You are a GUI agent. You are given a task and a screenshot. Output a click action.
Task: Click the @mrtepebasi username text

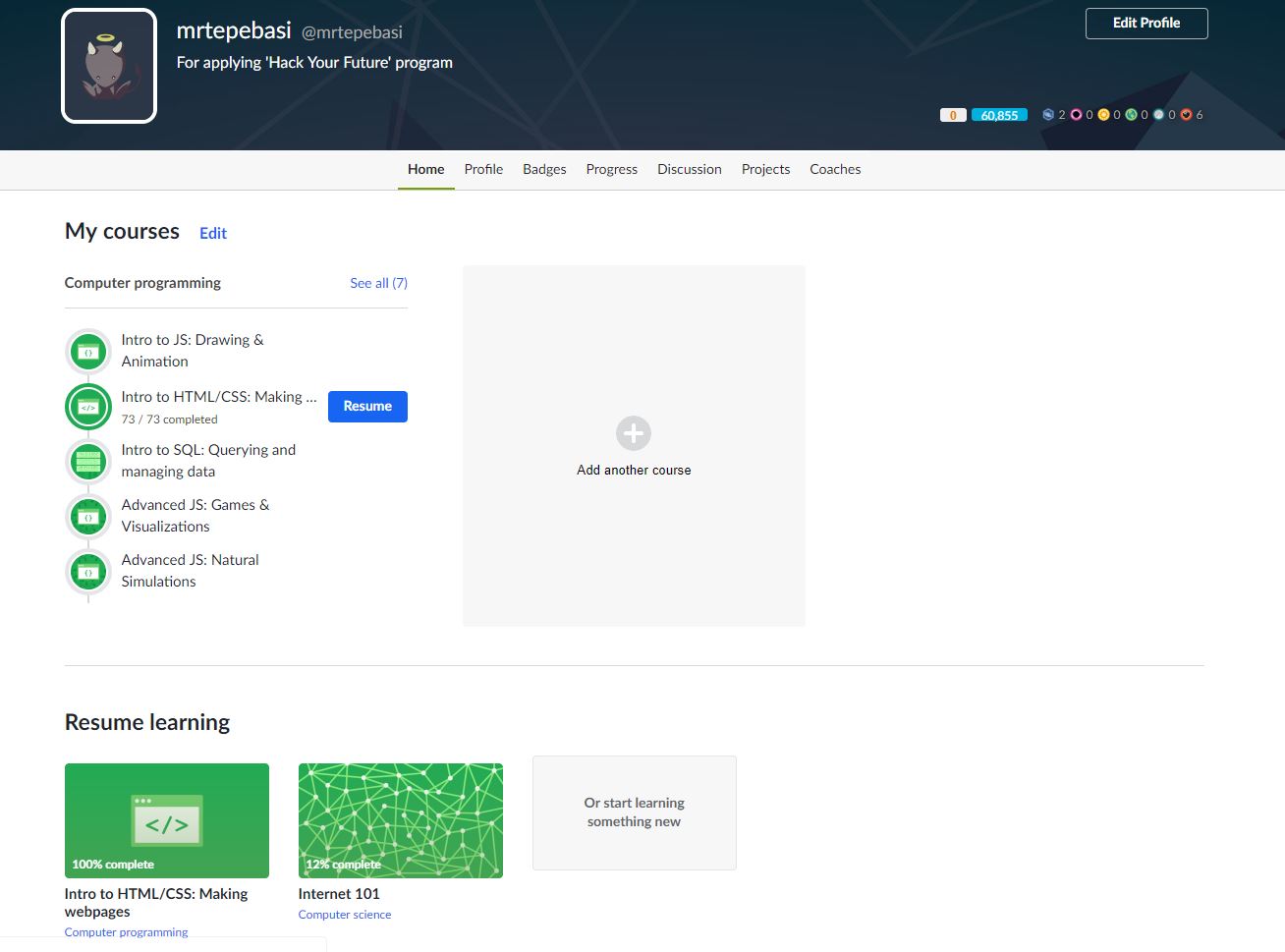352,32
